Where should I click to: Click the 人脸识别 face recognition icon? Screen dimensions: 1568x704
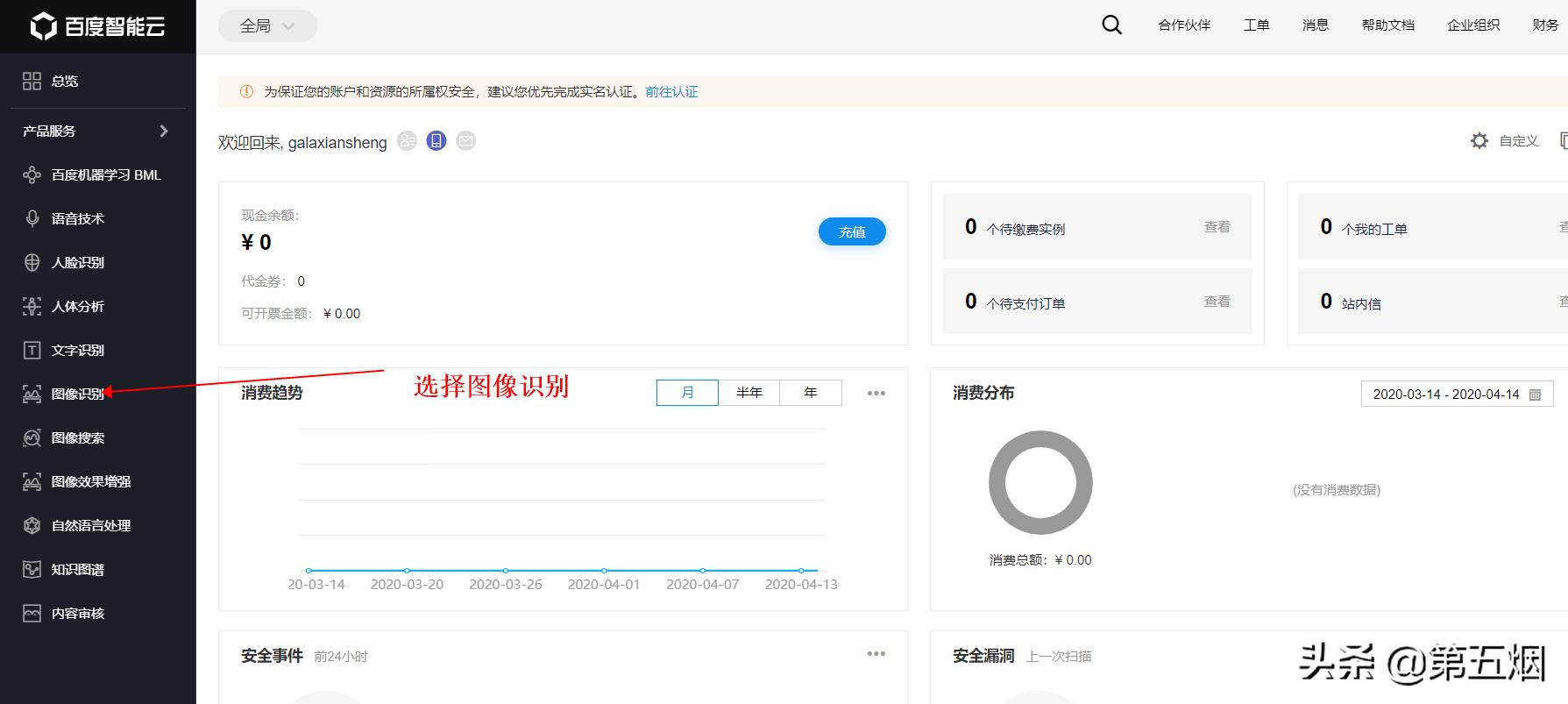point(32,262)
